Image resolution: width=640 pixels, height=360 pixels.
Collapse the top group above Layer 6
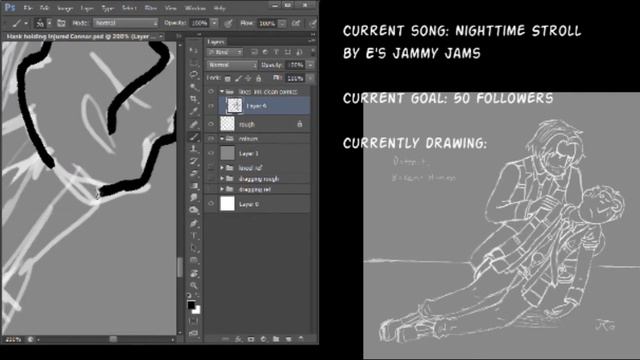(222, 92)
